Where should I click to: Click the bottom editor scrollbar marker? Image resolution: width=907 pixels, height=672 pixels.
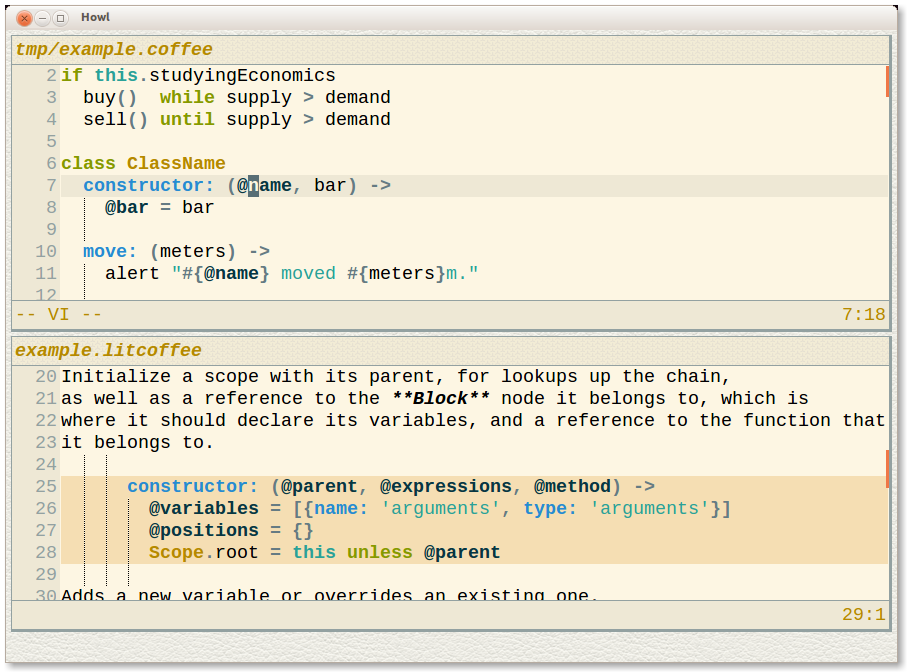point(887,469)
